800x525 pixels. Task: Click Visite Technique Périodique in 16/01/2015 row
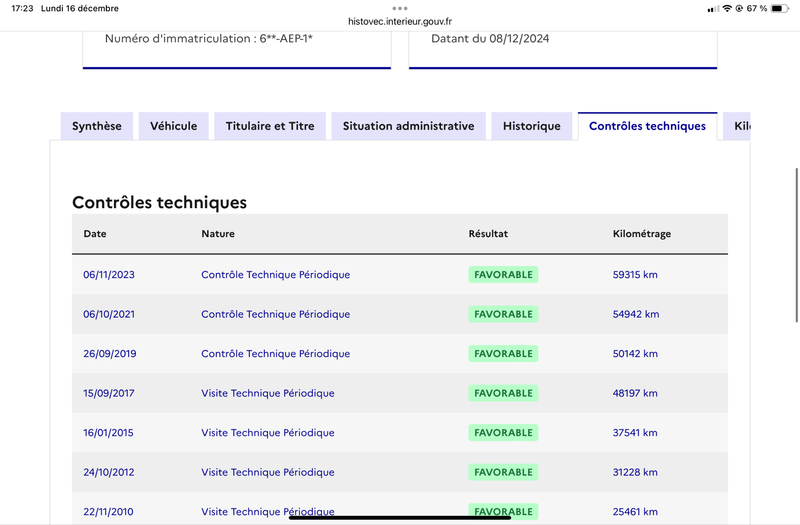[268, 433]
